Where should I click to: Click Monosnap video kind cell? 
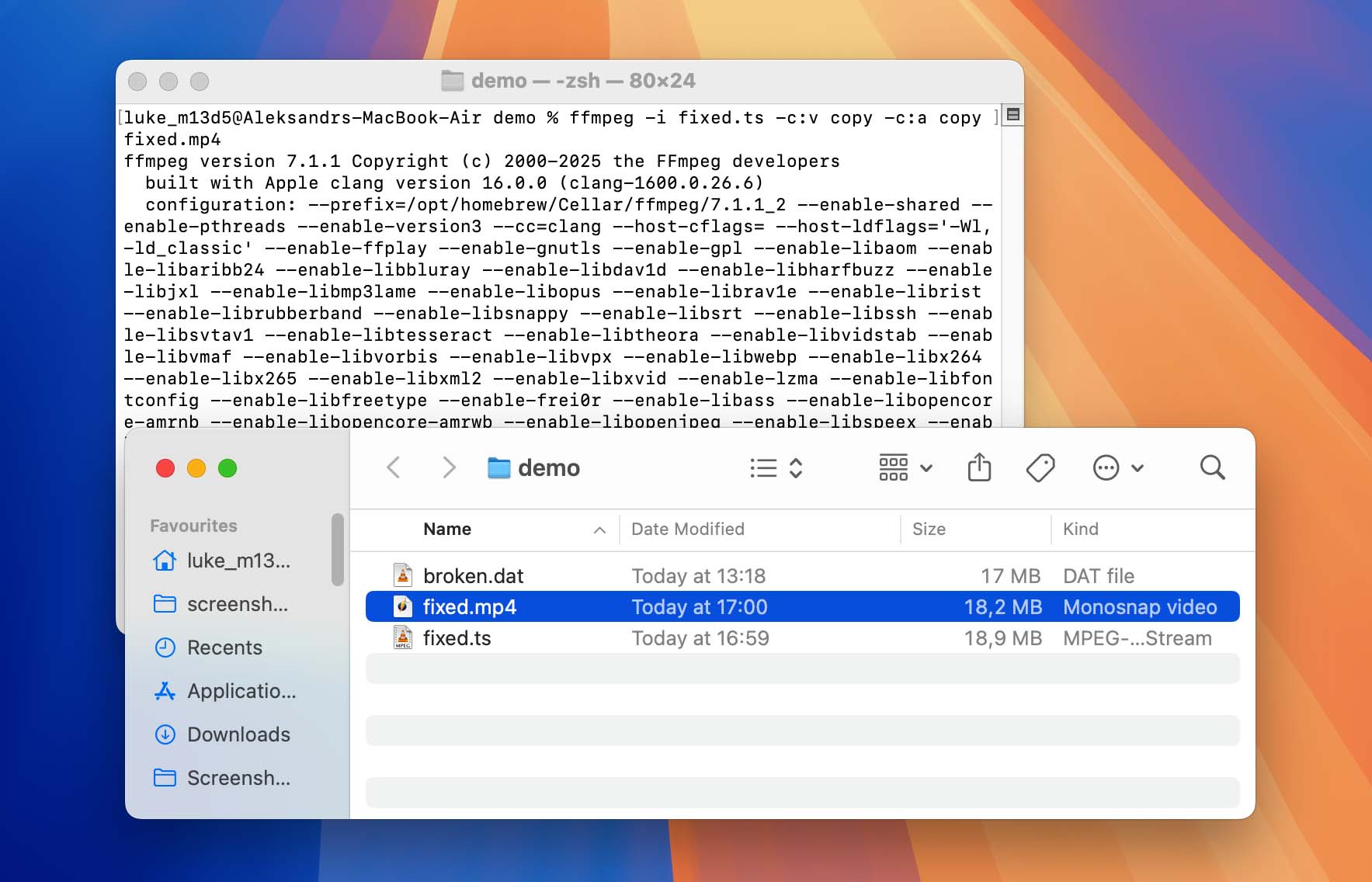pyautogui.click(x=1139, y=606)
